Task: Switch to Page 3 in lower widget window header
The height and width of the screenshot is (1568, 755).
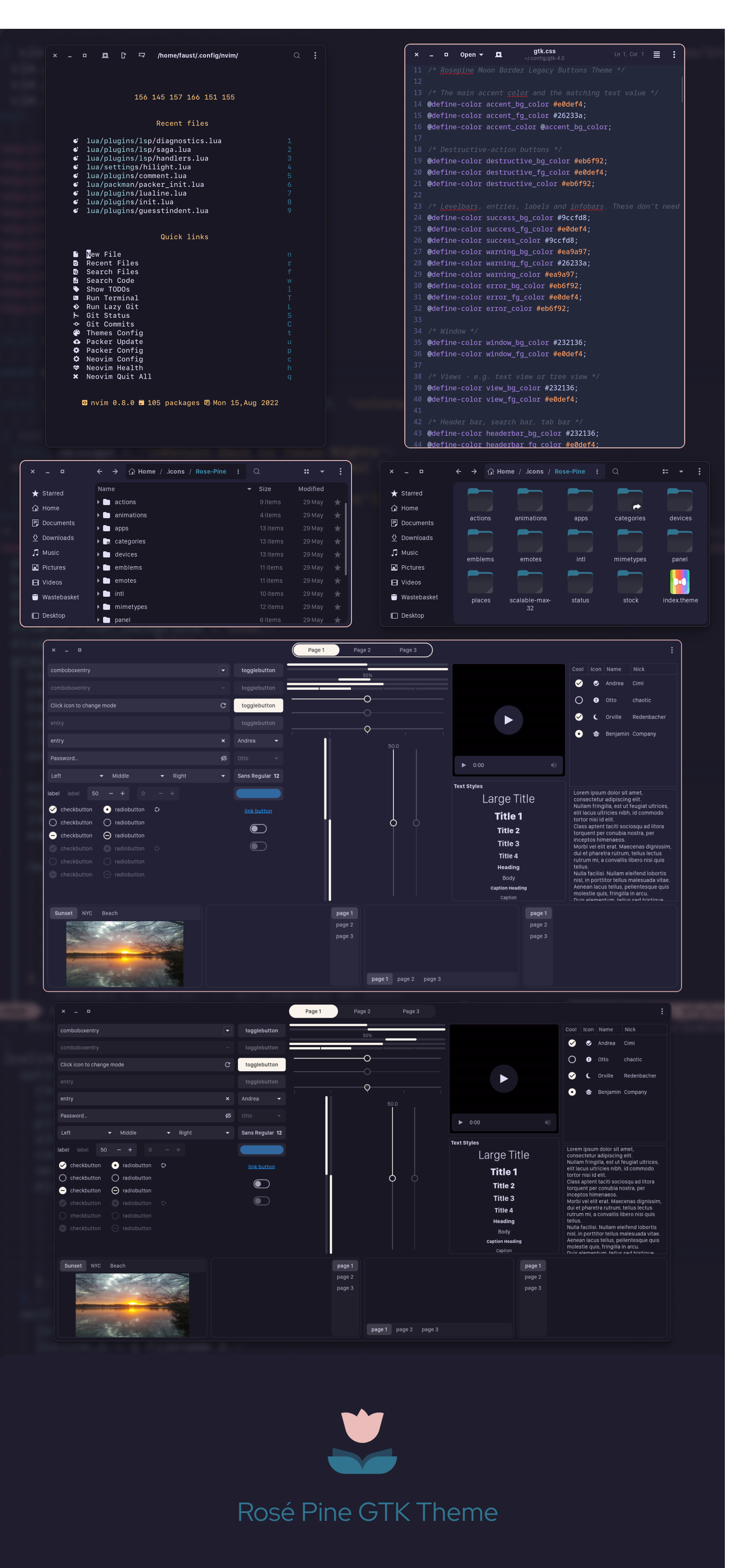Action: [411, 1011]
